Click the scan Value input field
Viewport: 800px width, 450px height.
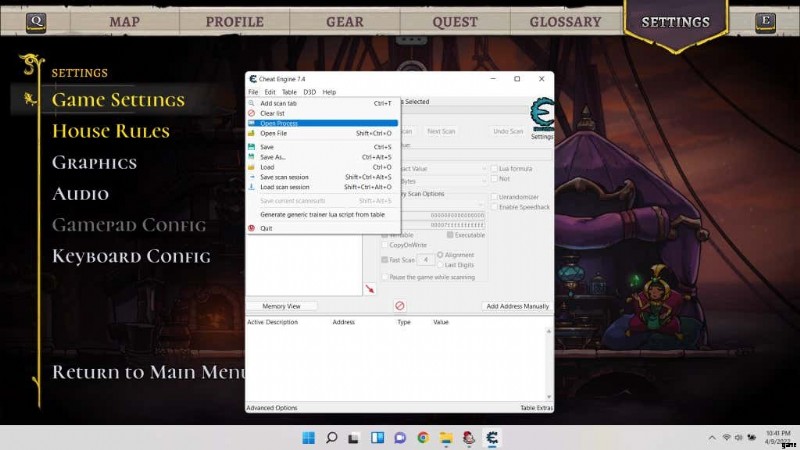(477, 154)
